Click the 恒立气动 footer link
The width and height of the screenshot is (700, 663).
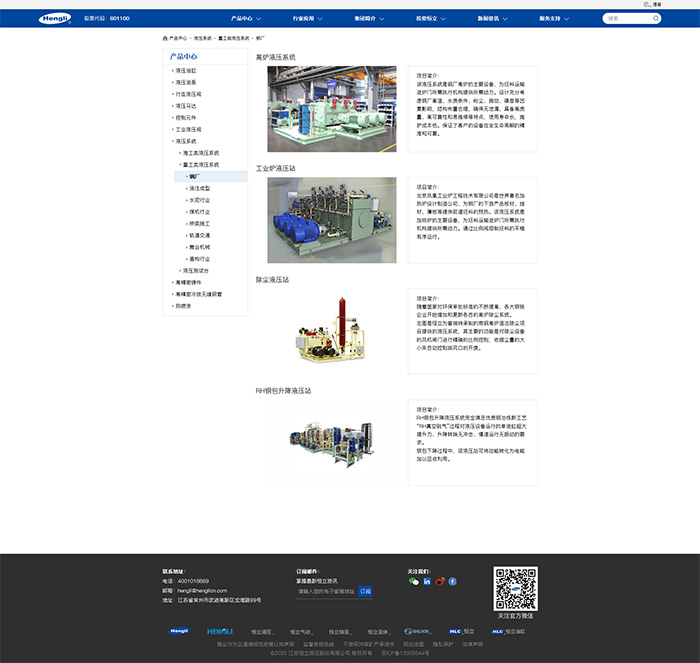[301, 632]
